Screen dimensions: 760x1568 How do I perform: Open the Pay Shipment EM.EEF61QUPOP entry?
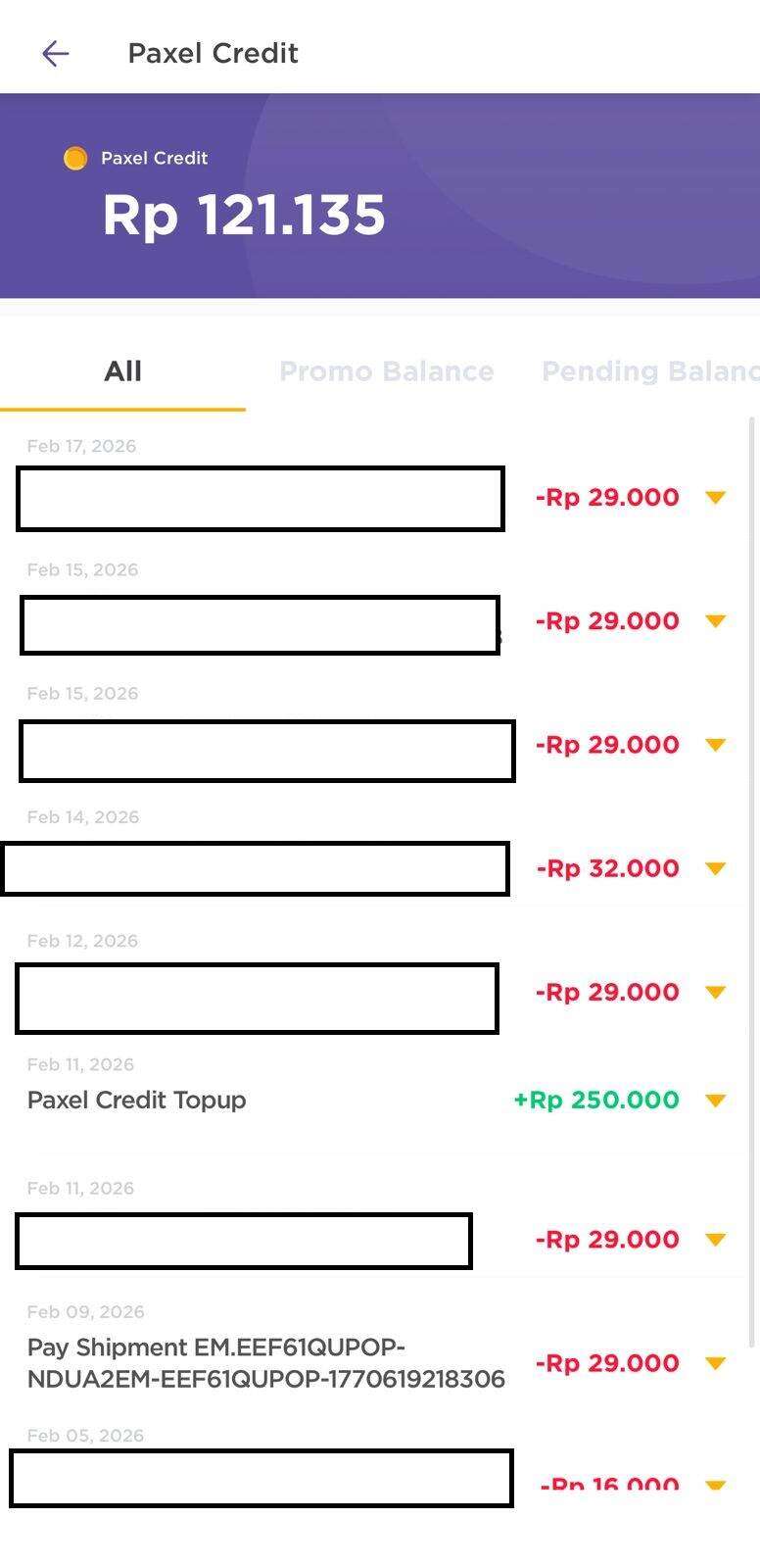pos(265,1363)
